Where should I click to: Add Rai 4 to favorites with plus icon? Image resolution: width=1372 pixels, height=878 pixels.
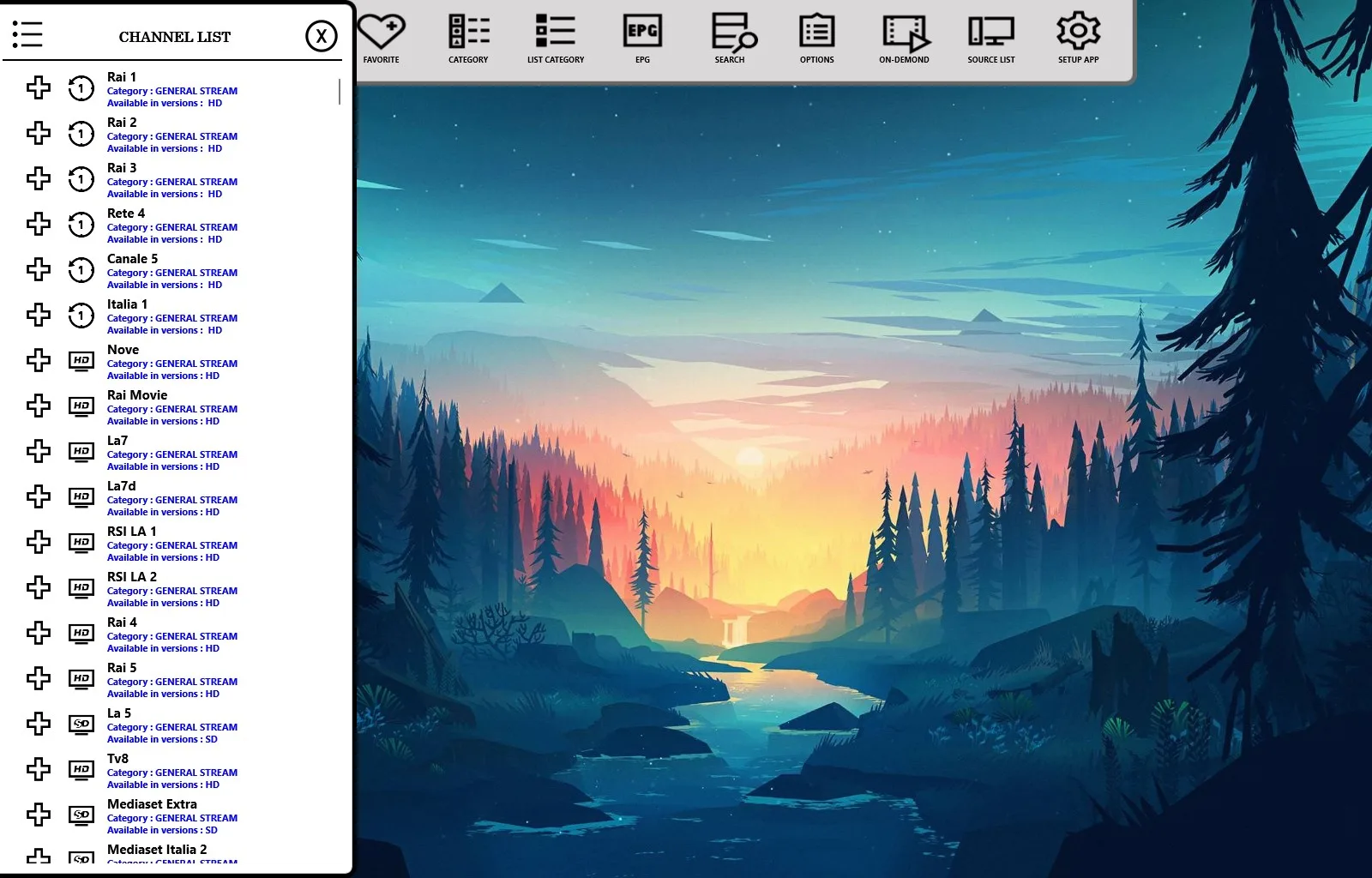point(39,633)
